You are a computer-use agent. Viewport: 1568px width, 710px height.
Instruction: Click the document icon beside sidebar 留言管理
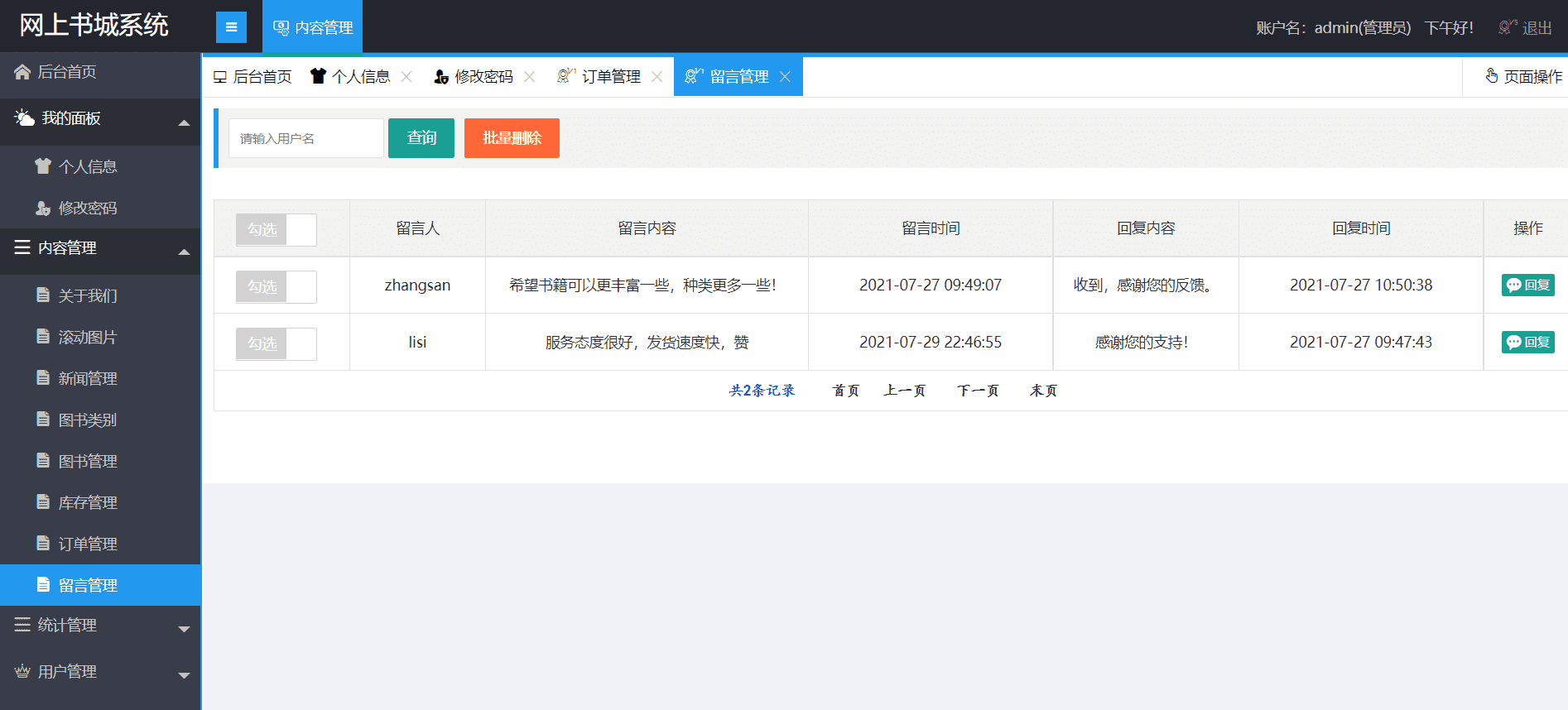(x=43, y=584)
